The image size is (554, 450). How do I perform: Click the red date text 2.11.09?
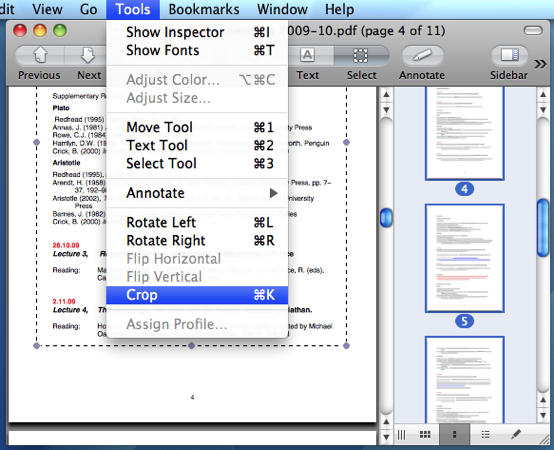[64, 301]
